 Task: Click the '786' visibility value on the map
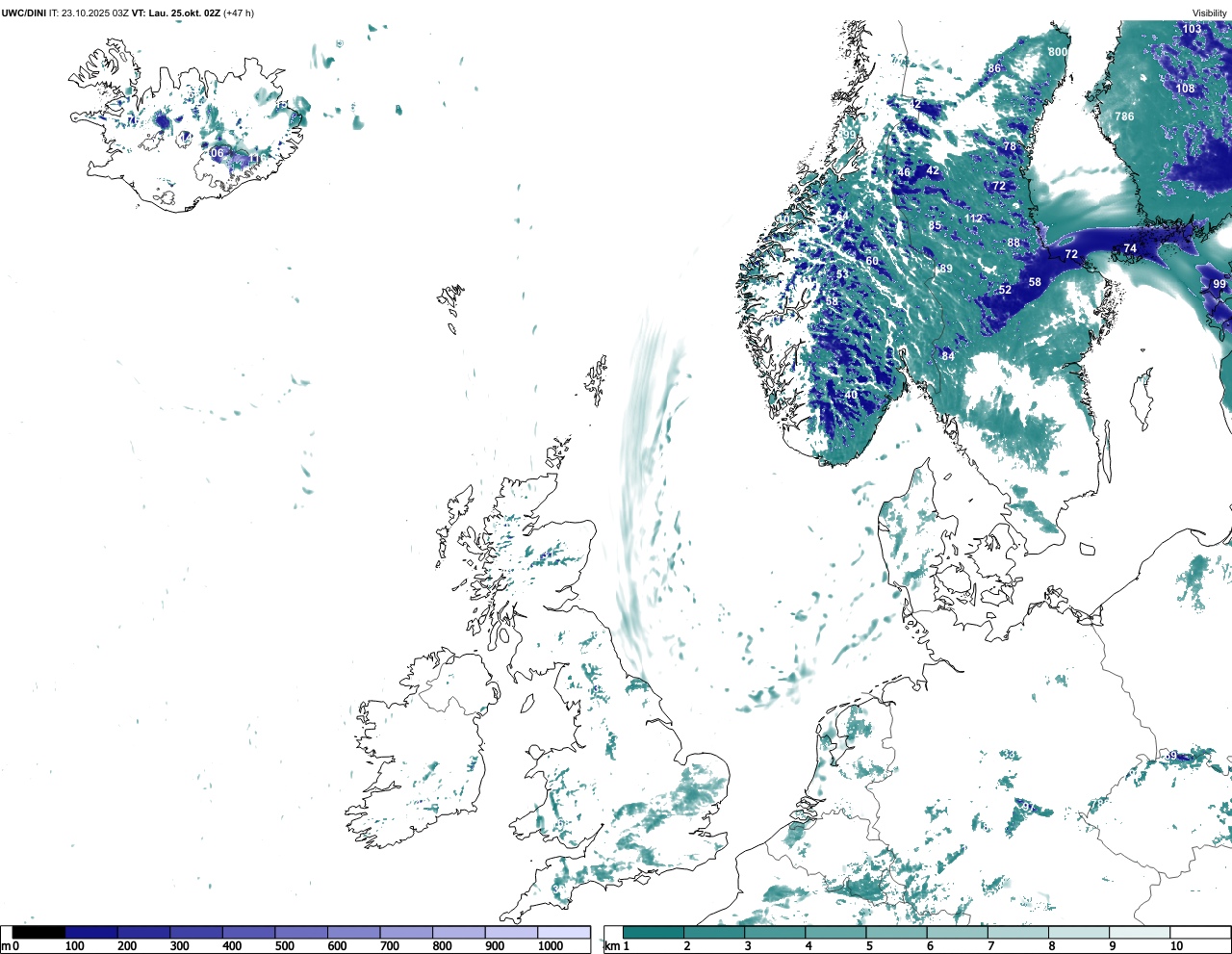tap(1124, 116)
